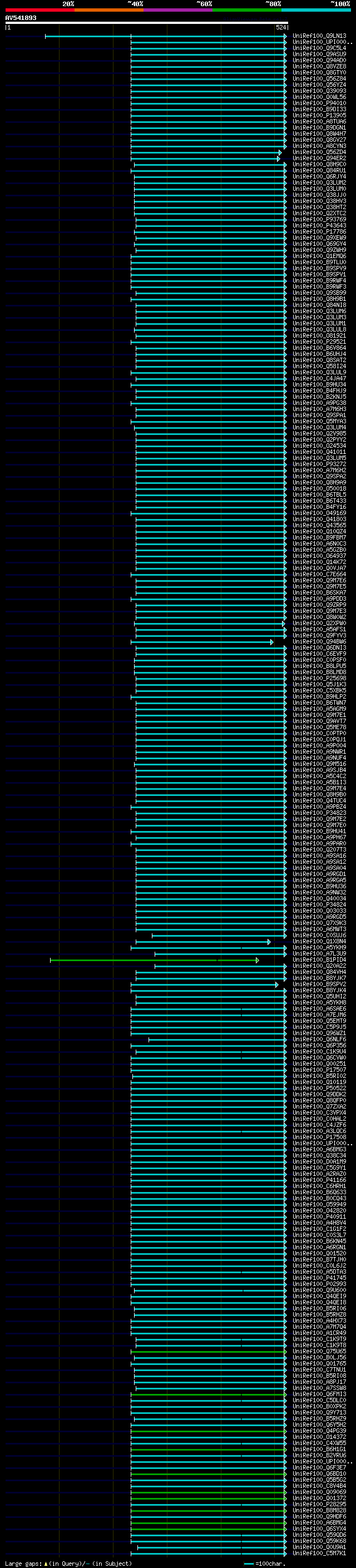Open hit UniRef100_P93769
Viewport: 356px width, 1568px height.
(x=319, y=219)
